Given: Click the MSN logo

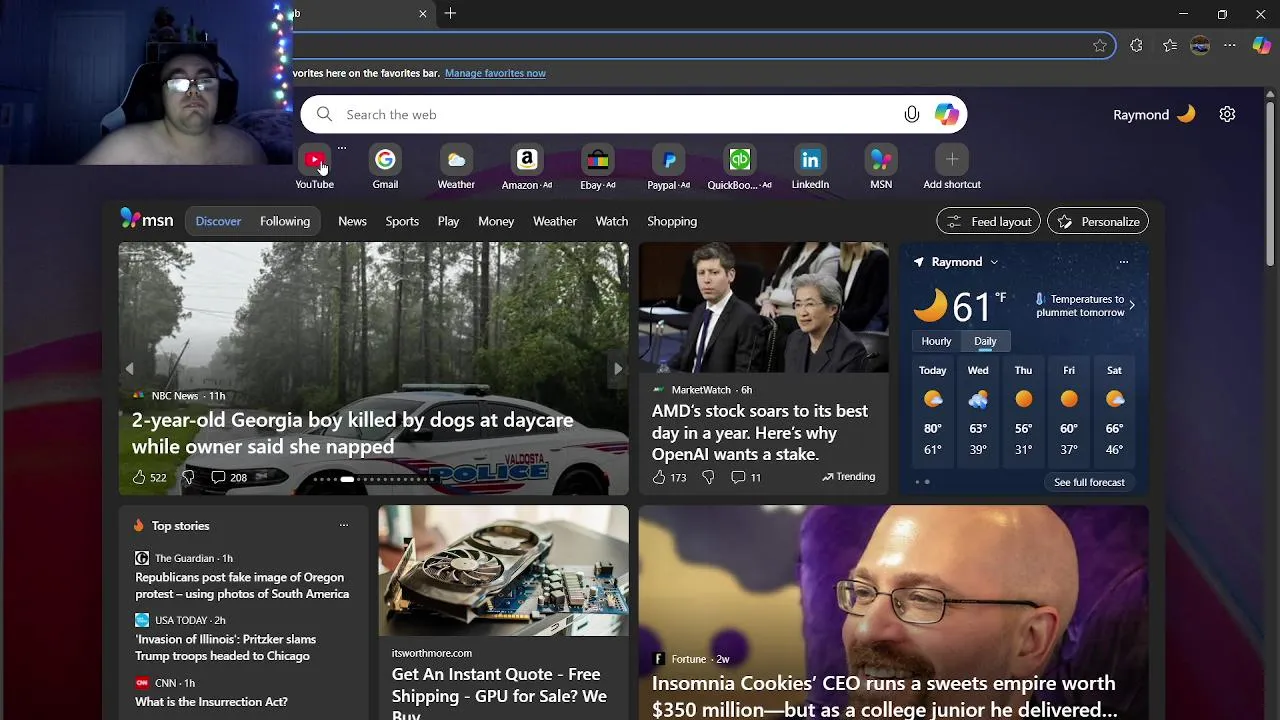Looking at the screenshot, I should [147, 220].
